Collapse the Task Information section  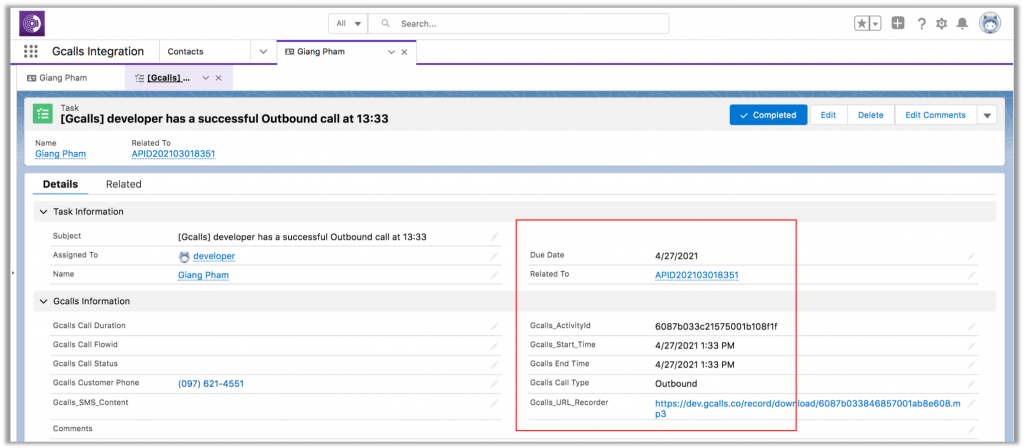pos(44,212)
